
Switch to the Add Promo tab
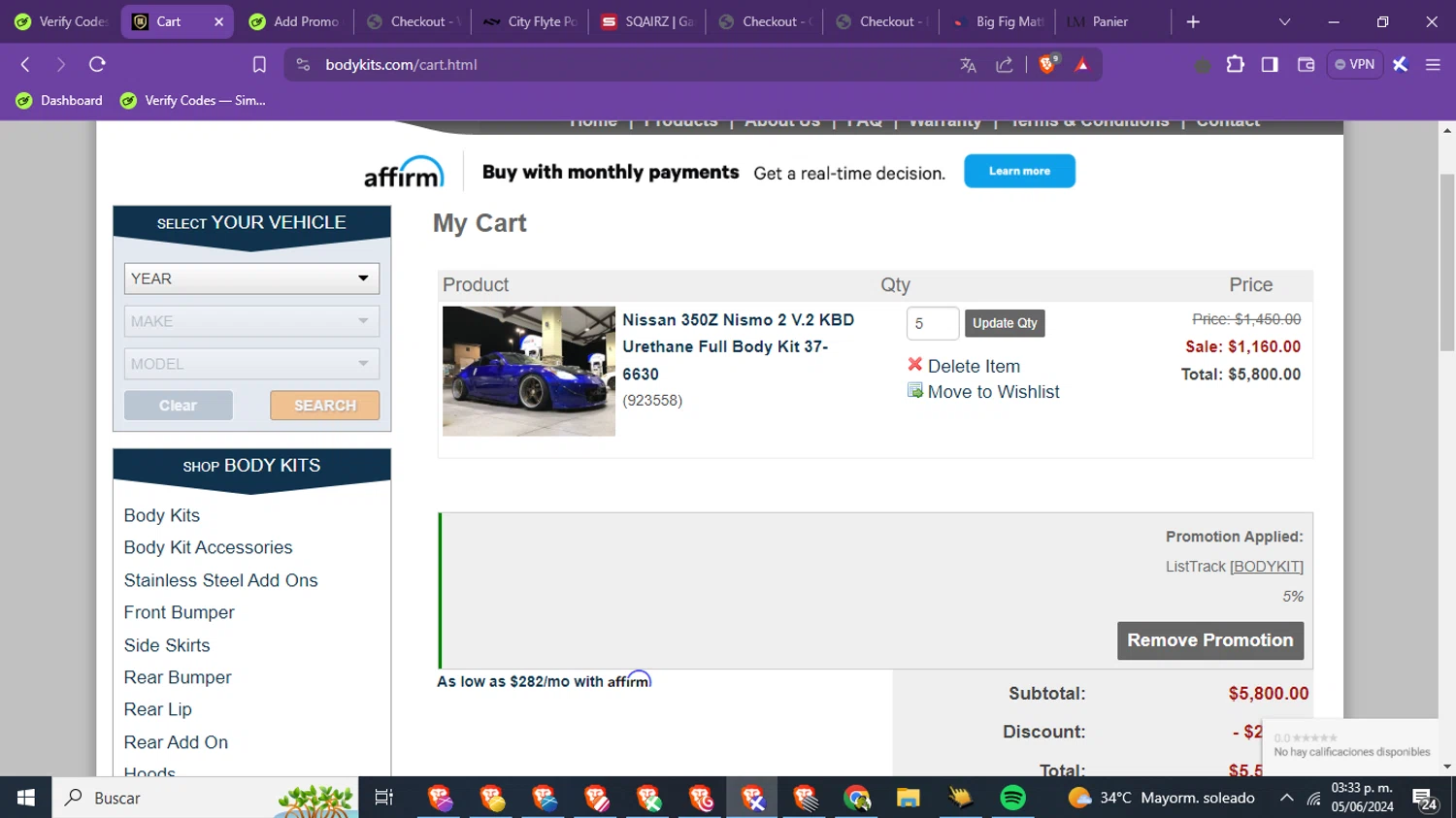[294, 21]
